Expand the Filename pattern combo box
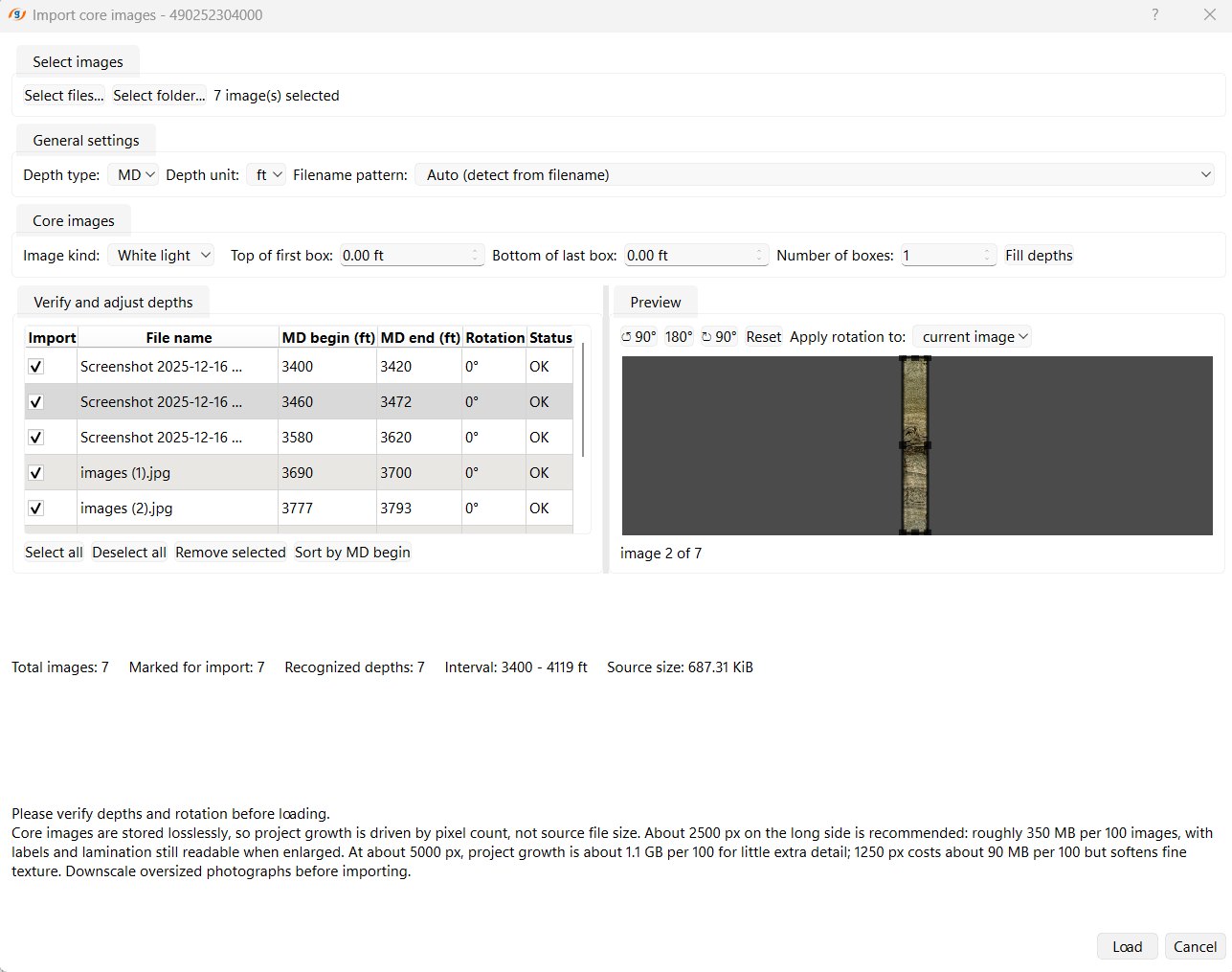 click(815, 175)
